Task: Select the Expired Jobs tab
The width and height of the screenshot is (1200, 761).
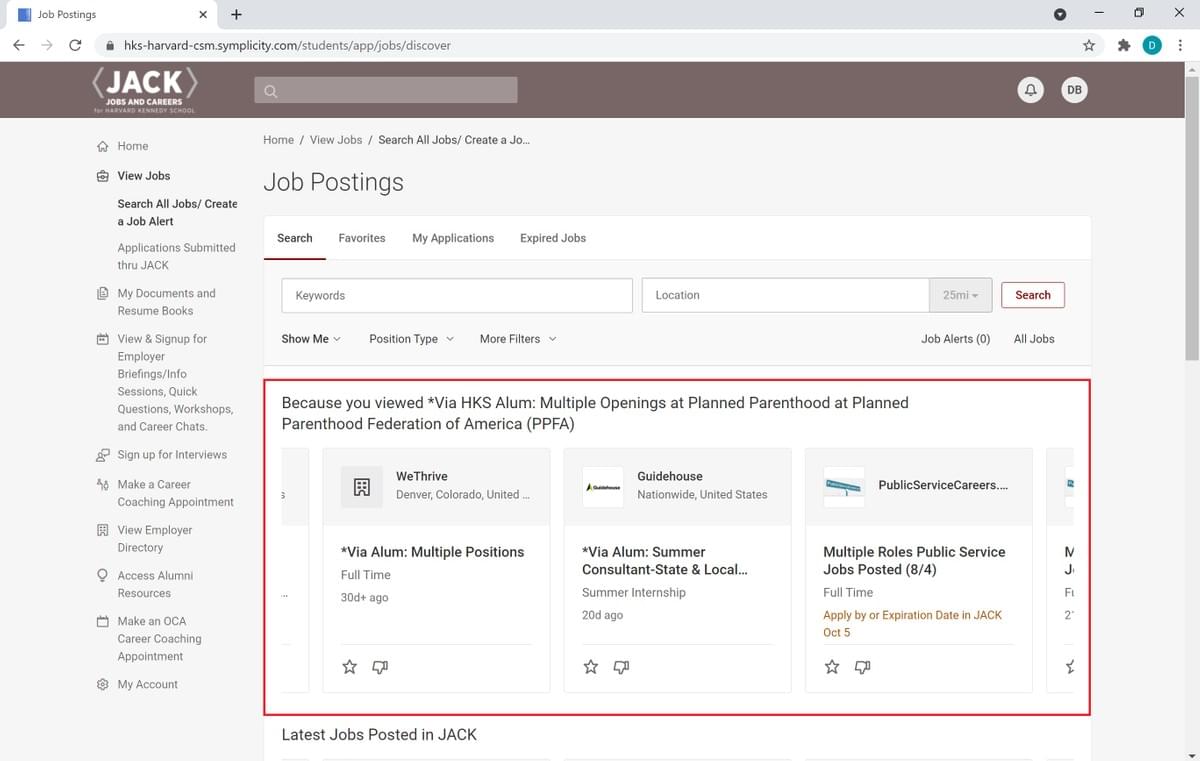Action: tap(553, 238)
